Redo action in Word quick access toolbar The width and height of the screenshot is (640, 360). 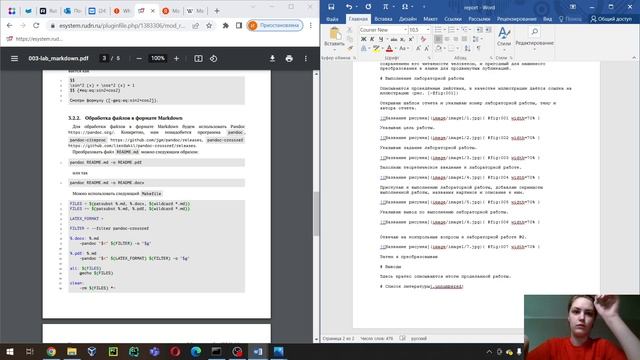coord(368,7)
